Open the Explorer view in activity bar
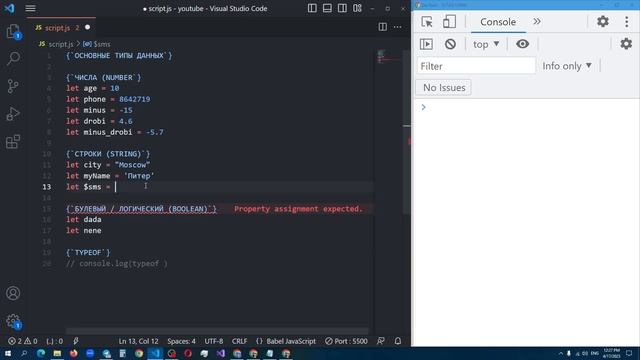 pyautogui.click(x=13, y=31)
